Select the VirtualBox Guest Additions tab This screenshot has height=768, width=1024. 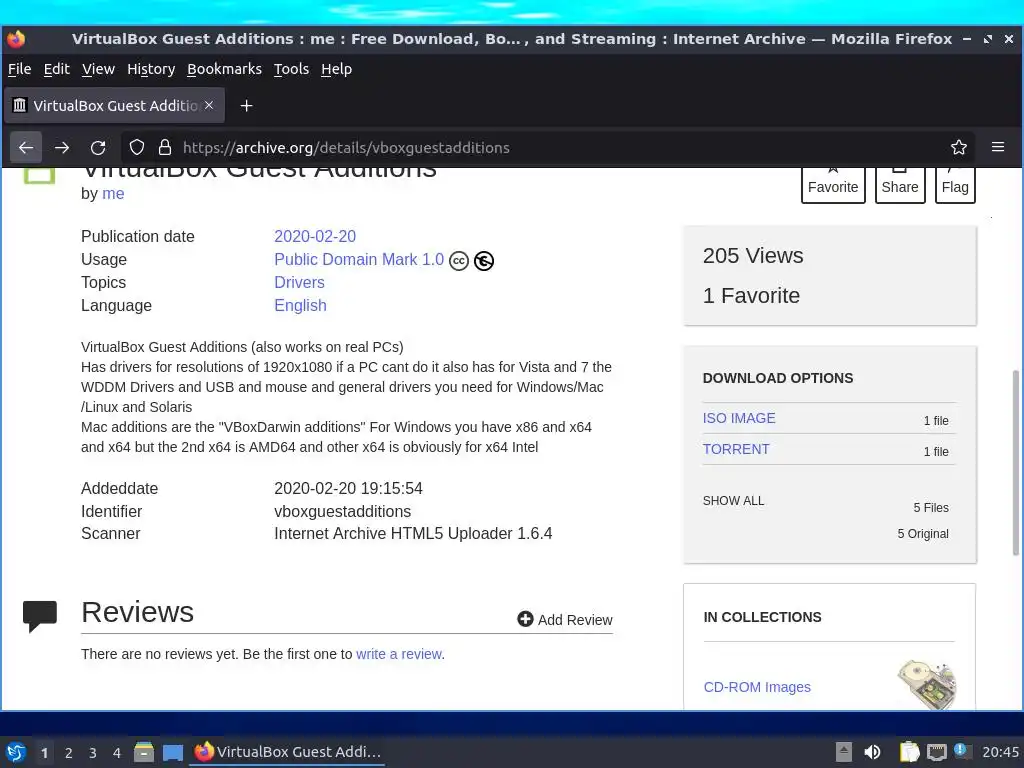pyautogui.click(x=115, y=106)
